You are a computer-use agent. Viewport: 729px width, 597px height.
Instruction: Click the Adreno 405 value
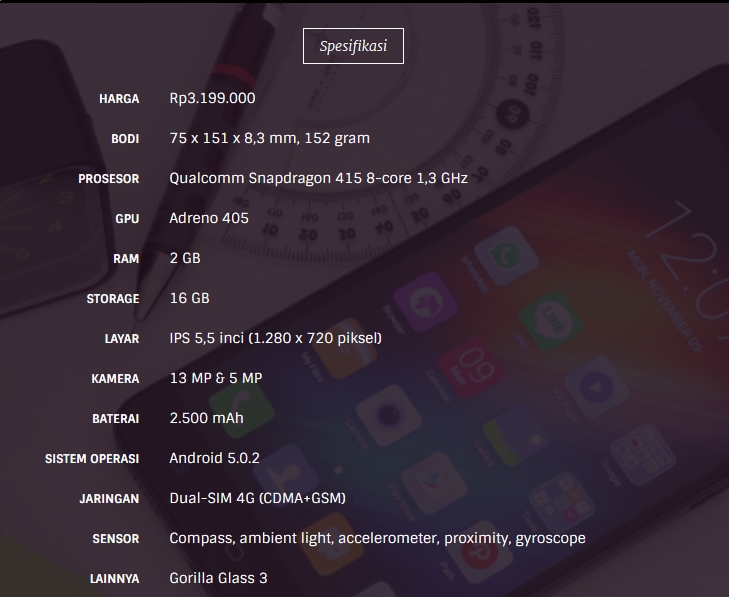[209, 218]
